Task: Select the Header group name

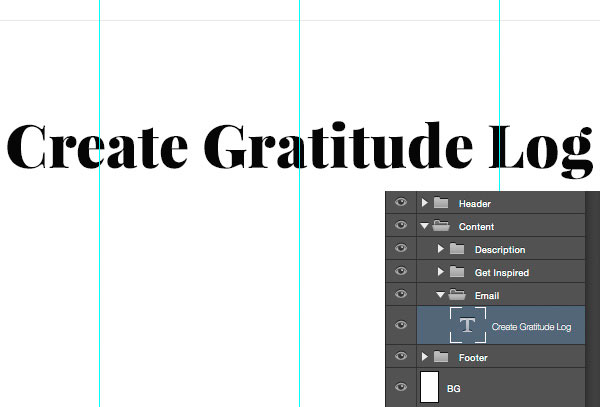Action: (475, 204)
